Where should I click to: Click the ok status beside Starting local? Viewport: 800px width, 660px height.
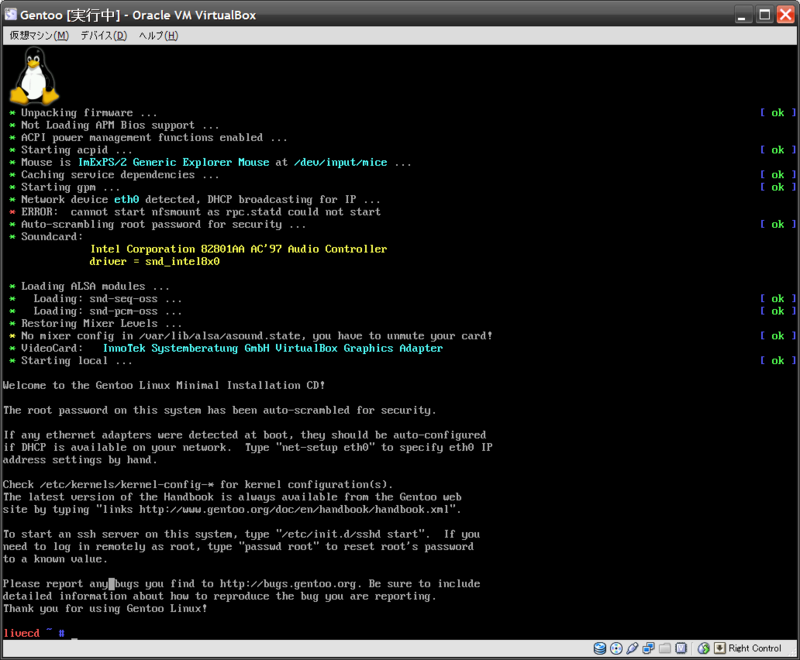(x=778, y=361)
